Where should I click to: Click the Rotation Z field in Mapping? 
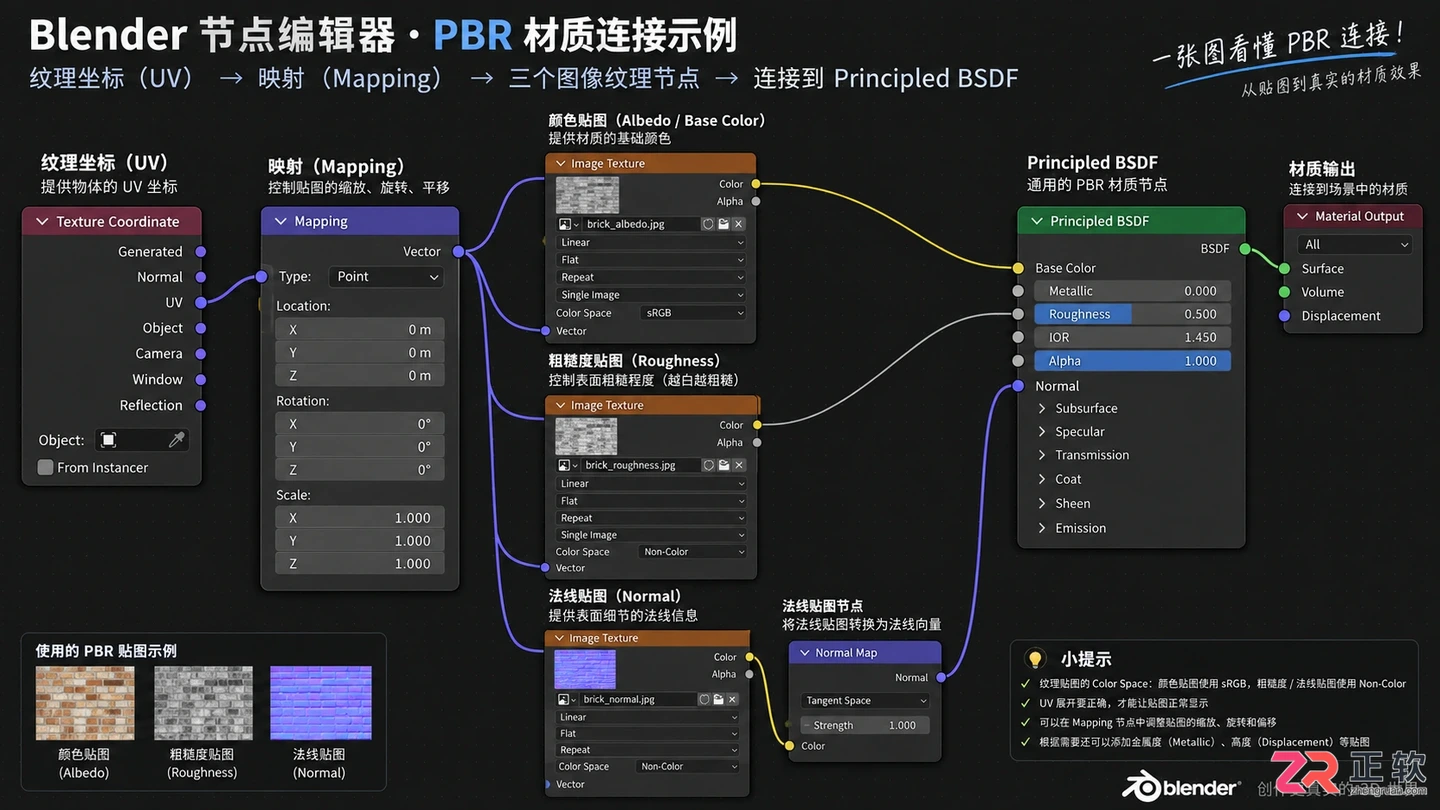pyautogui.click(x=360, y=470)
